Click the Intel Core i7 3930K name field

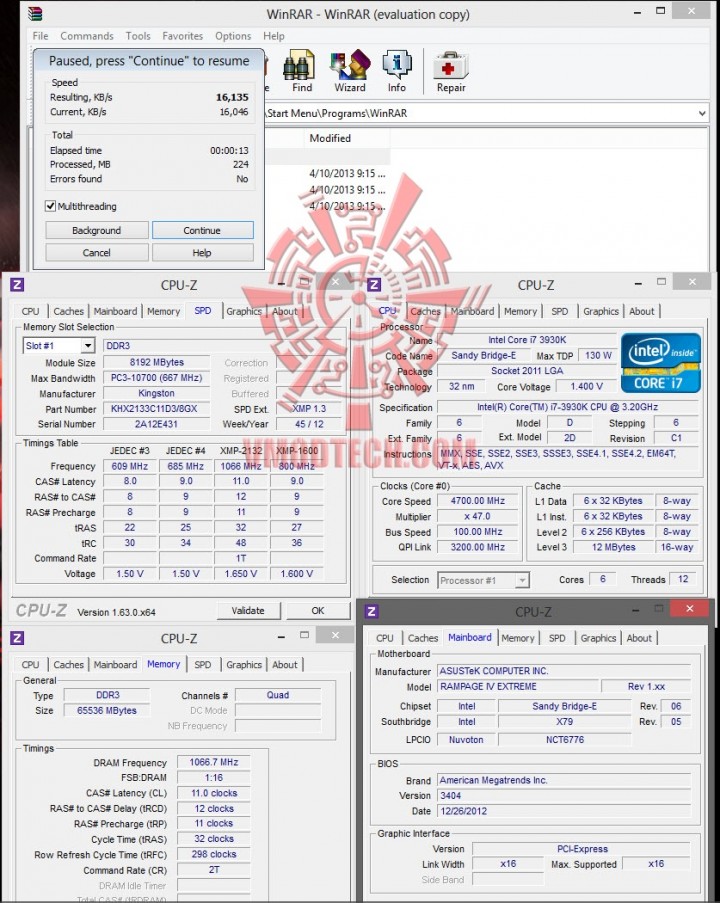tap(526, 340)
